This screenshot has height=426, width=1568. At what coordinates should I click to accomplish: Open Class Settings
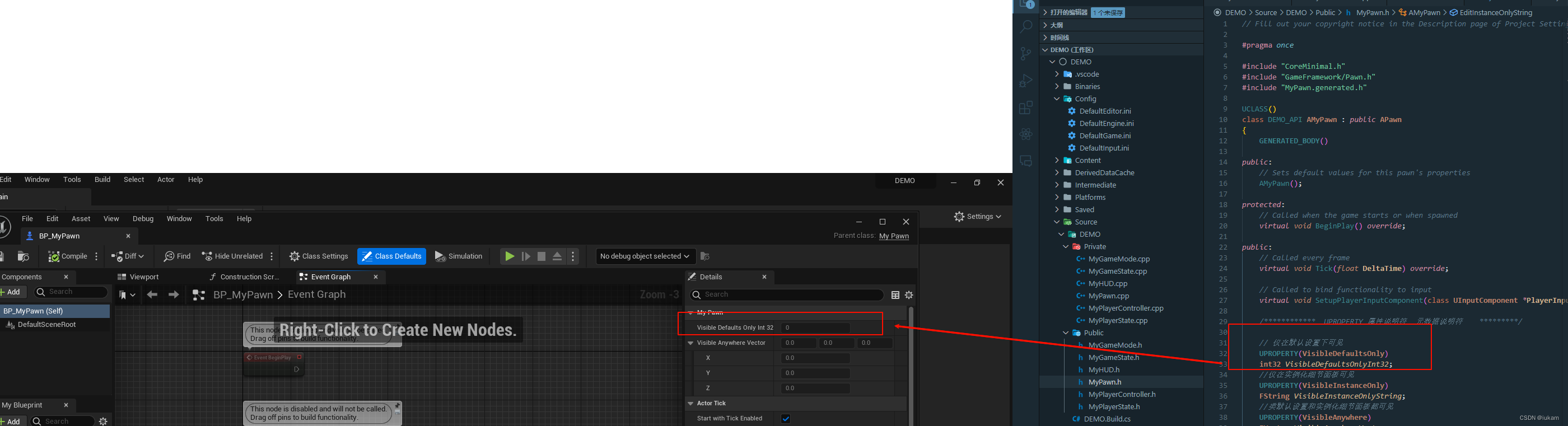319,256
